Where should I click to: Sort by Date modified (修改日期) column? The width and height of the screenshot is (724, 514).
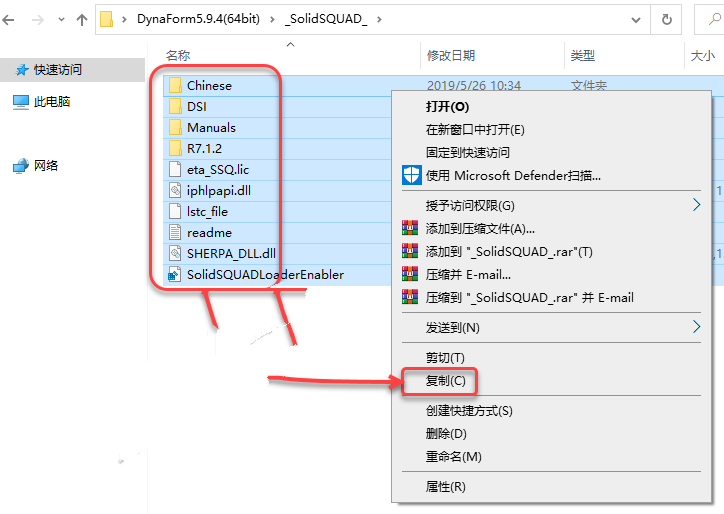point(451,55)
